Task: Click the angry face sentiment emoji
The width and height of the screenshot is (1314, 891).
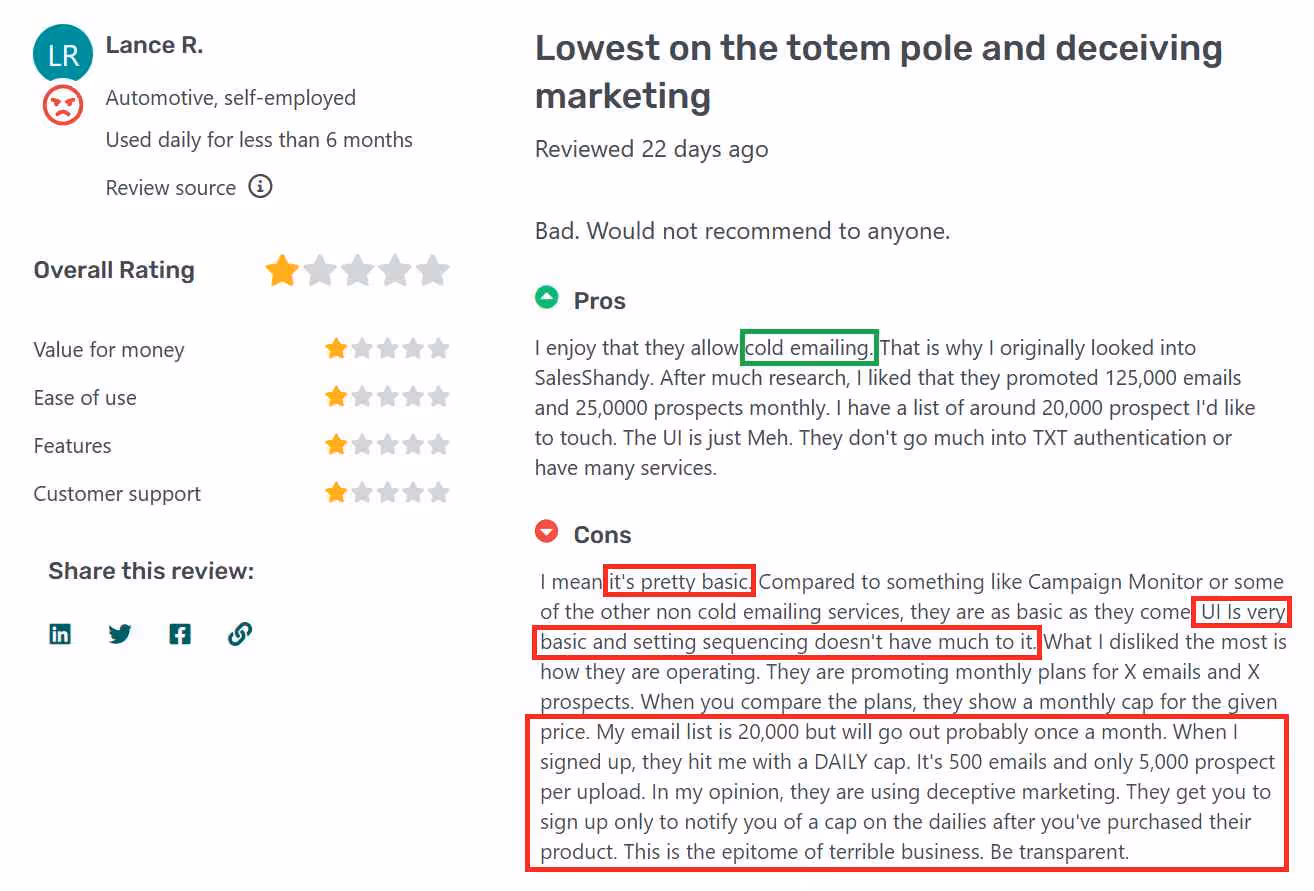Action: click(62, 105)
